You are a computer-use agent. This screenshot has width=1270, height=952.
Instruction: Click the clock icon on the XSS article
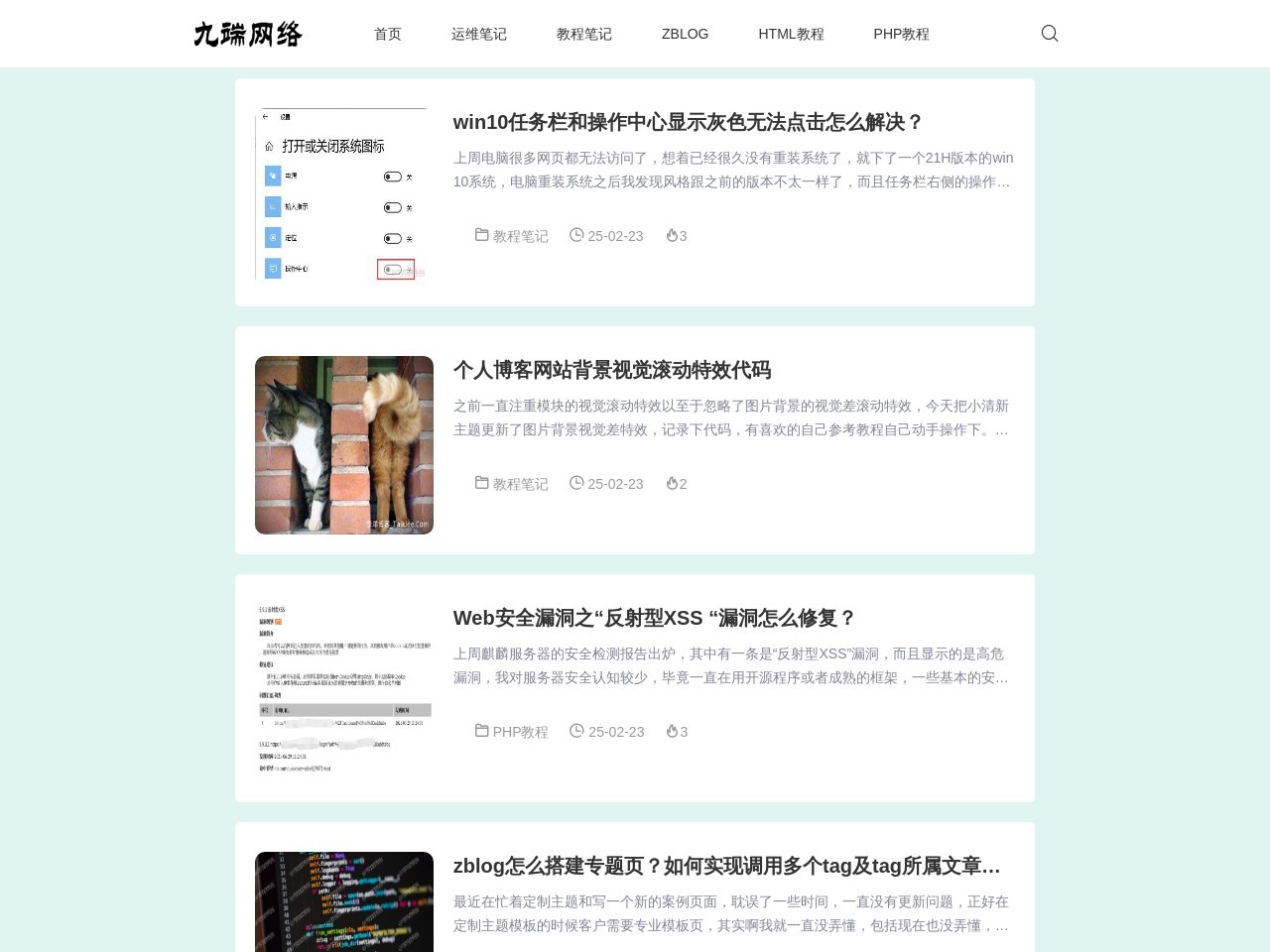pos(576,731)
